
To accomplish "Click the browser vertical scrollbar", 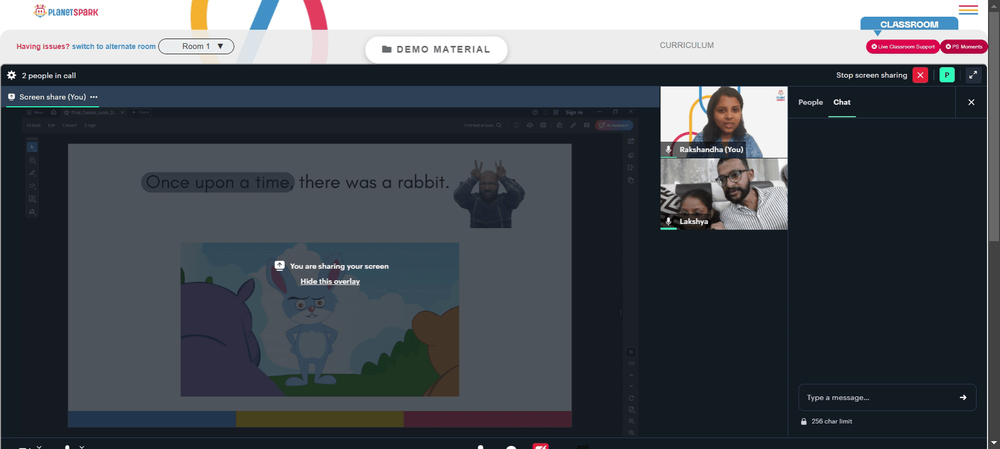I will (x=994, y=128).
